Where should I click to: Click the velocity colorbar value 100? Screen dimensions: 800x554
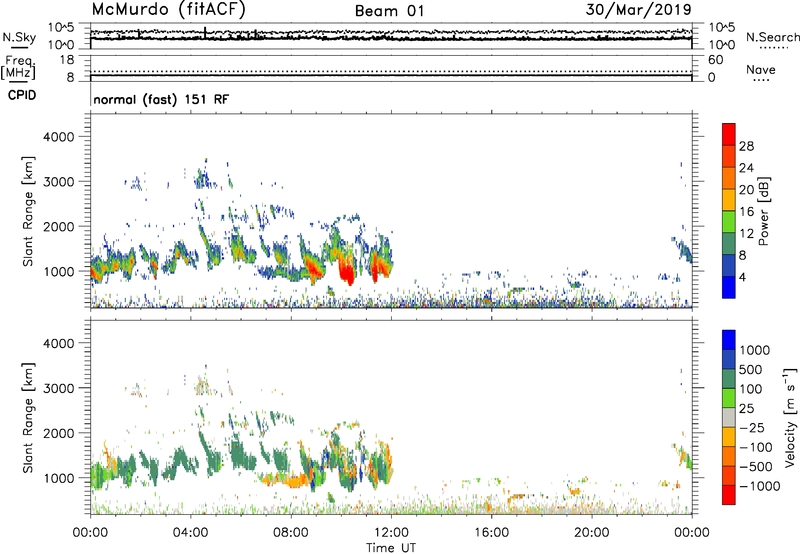[x=751, y=389]
